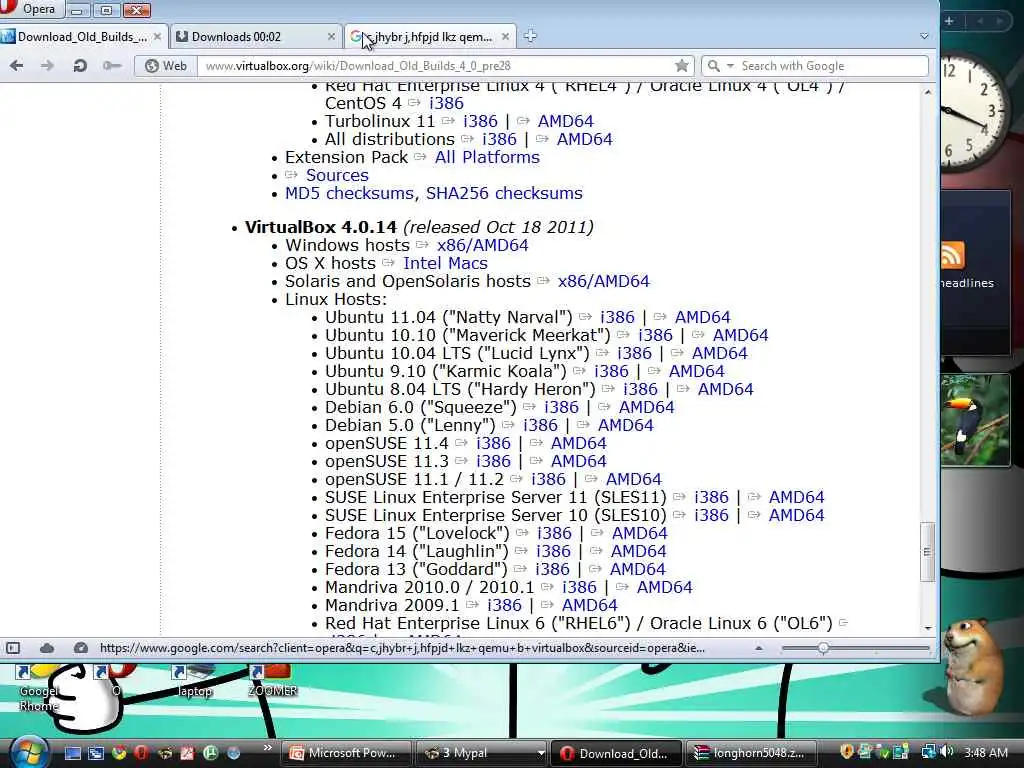Screen dimensions: 1024x768
Task: Open the MD5 checksums link
Action: pos(350,193)
